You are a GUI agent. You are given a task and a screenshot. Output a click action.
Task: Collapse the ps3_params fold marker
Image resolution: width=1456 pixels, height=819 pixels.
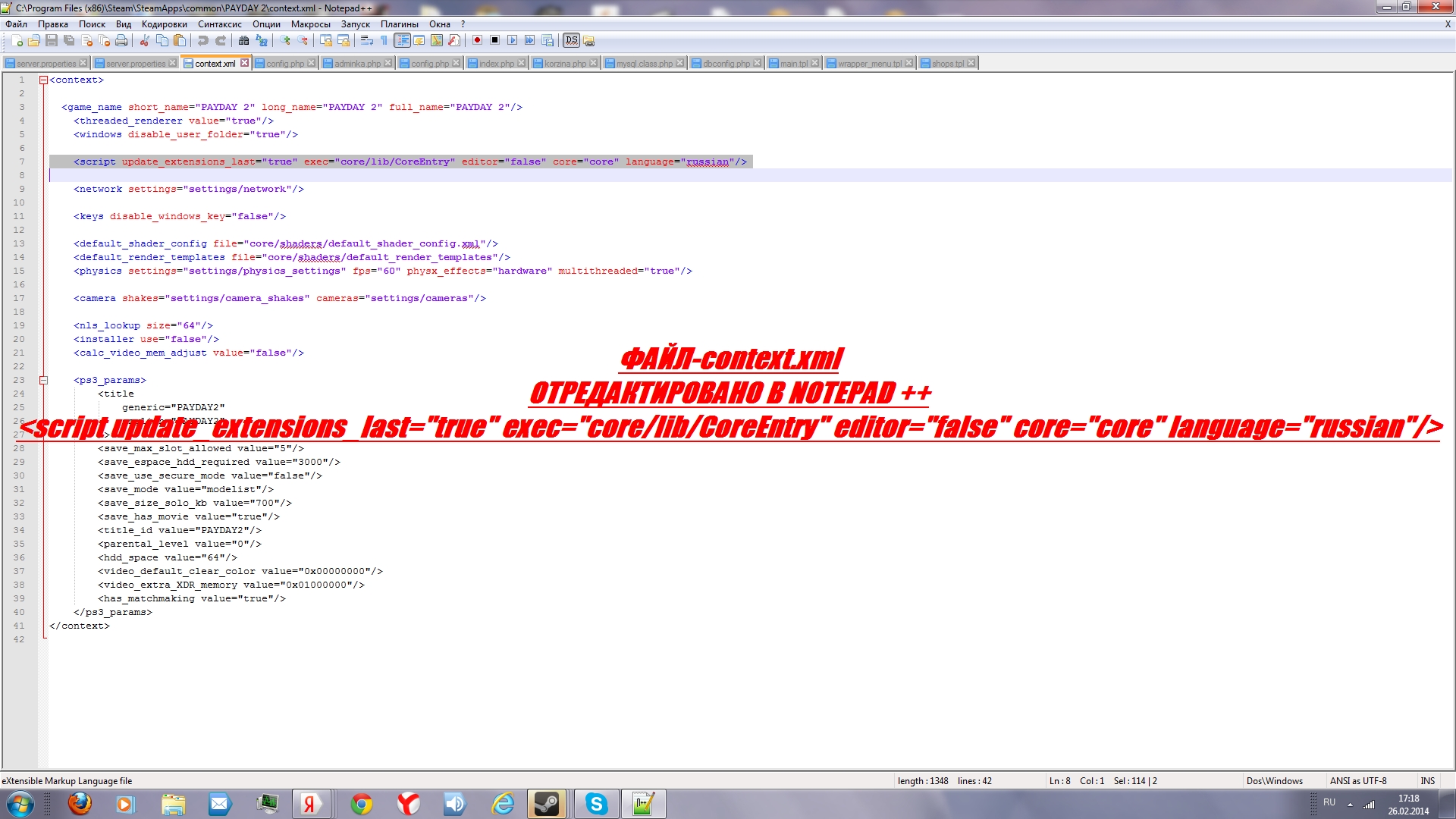[x=43, y=381]
